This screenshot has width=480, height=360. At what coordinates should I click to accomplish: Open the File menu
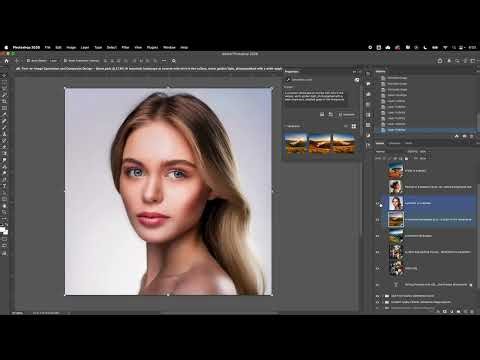(x=48, y=47)
